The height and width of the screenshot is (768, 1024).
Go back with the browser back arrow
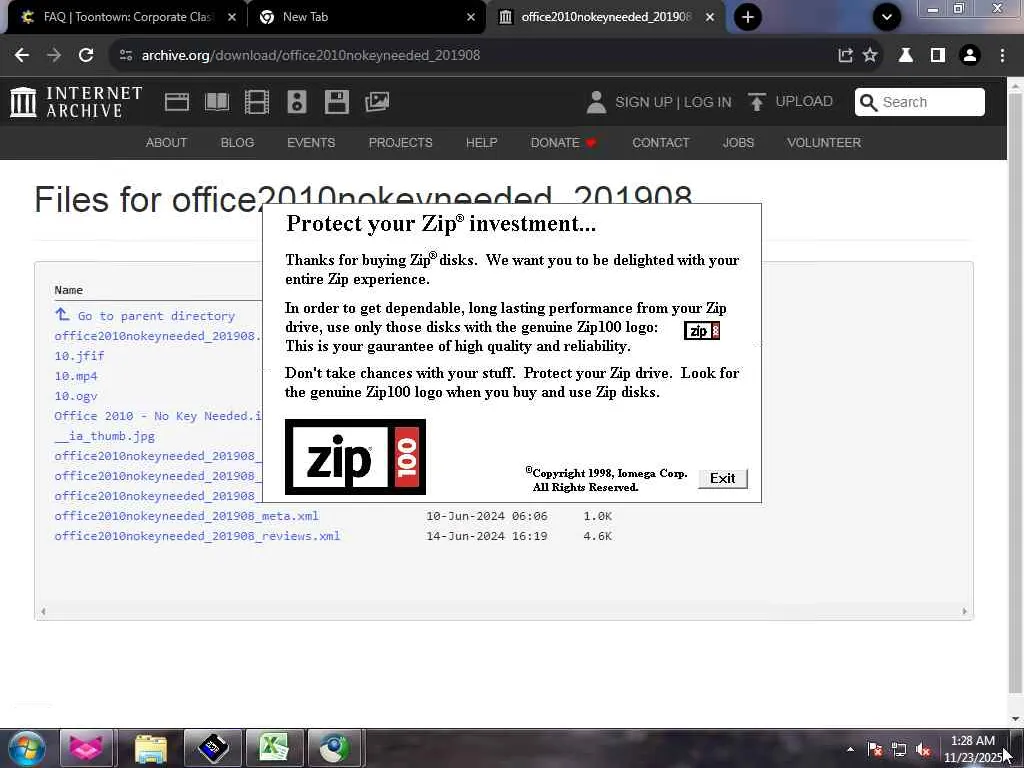click(22, 55)
